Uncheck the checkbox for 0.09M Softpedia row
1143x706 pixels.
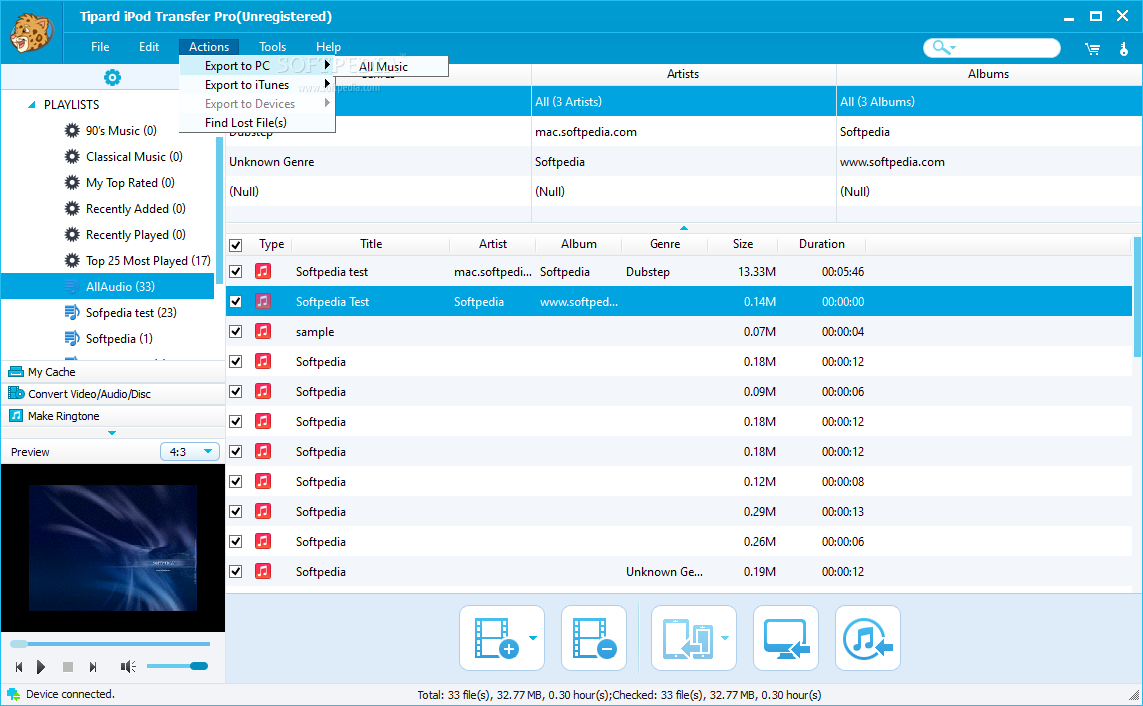(235, 391)
